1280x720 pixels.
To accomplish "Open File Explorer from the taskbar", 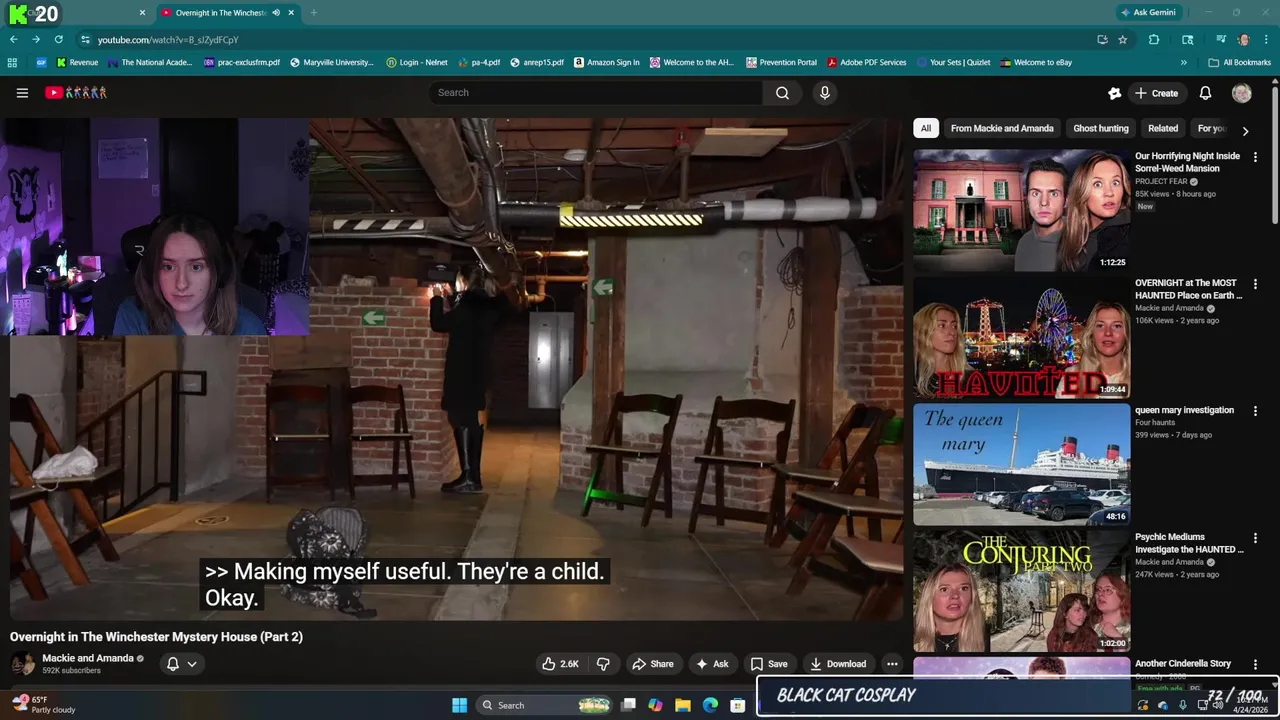I will pyautogui.click(x=682, y=705).
